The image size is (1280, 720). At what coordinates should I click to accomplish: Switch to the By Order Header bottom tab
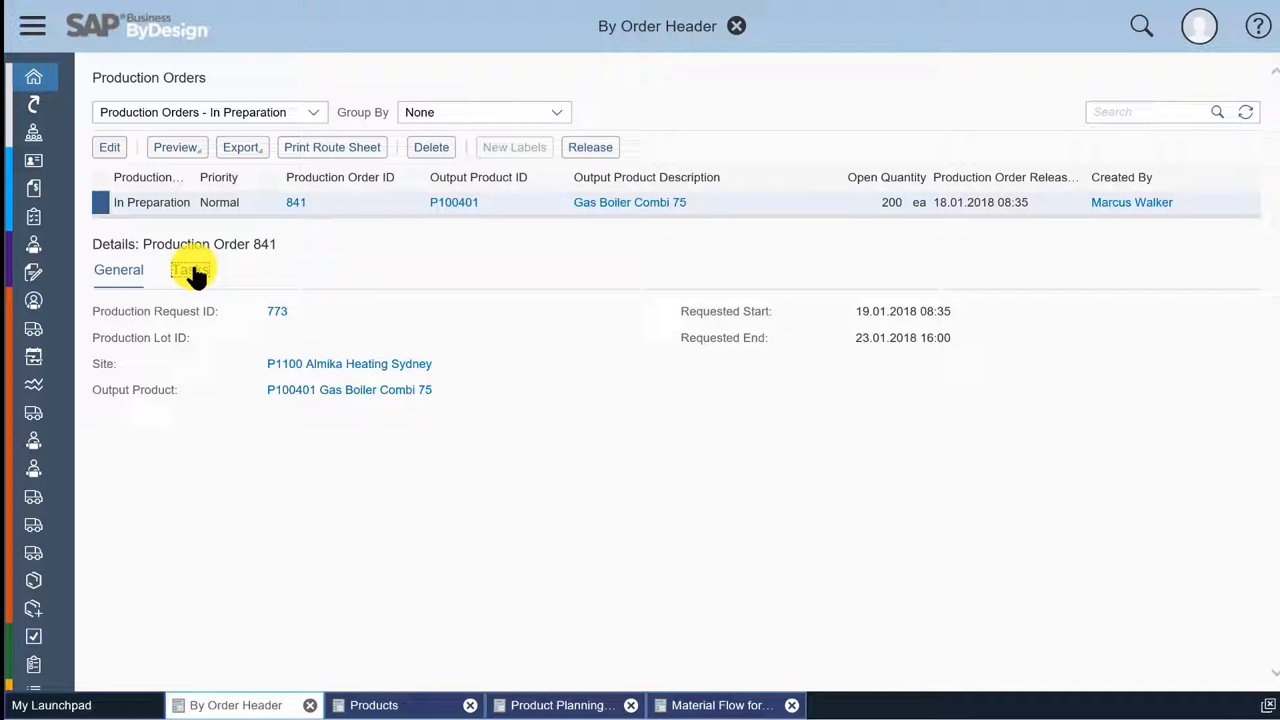tap(236, 705)
